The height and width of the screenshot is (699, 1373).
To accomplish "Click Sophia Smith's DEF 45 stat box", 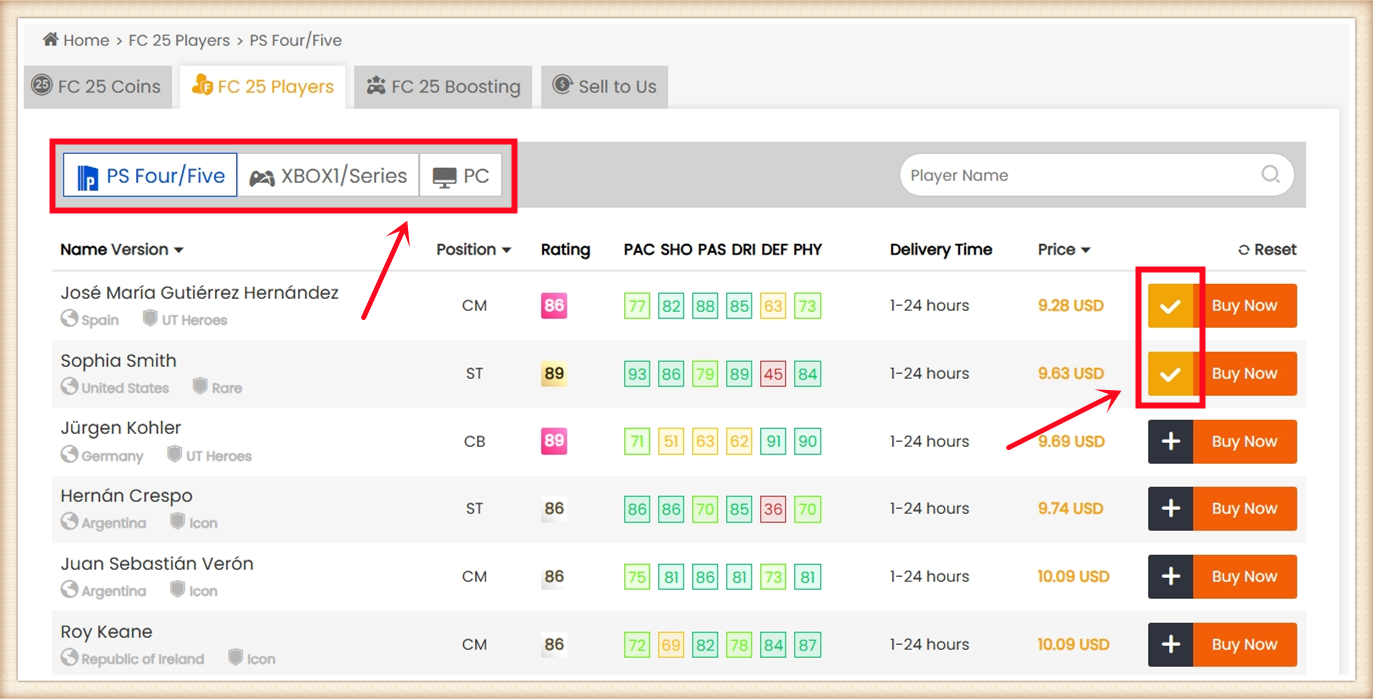I will [773, 374].
